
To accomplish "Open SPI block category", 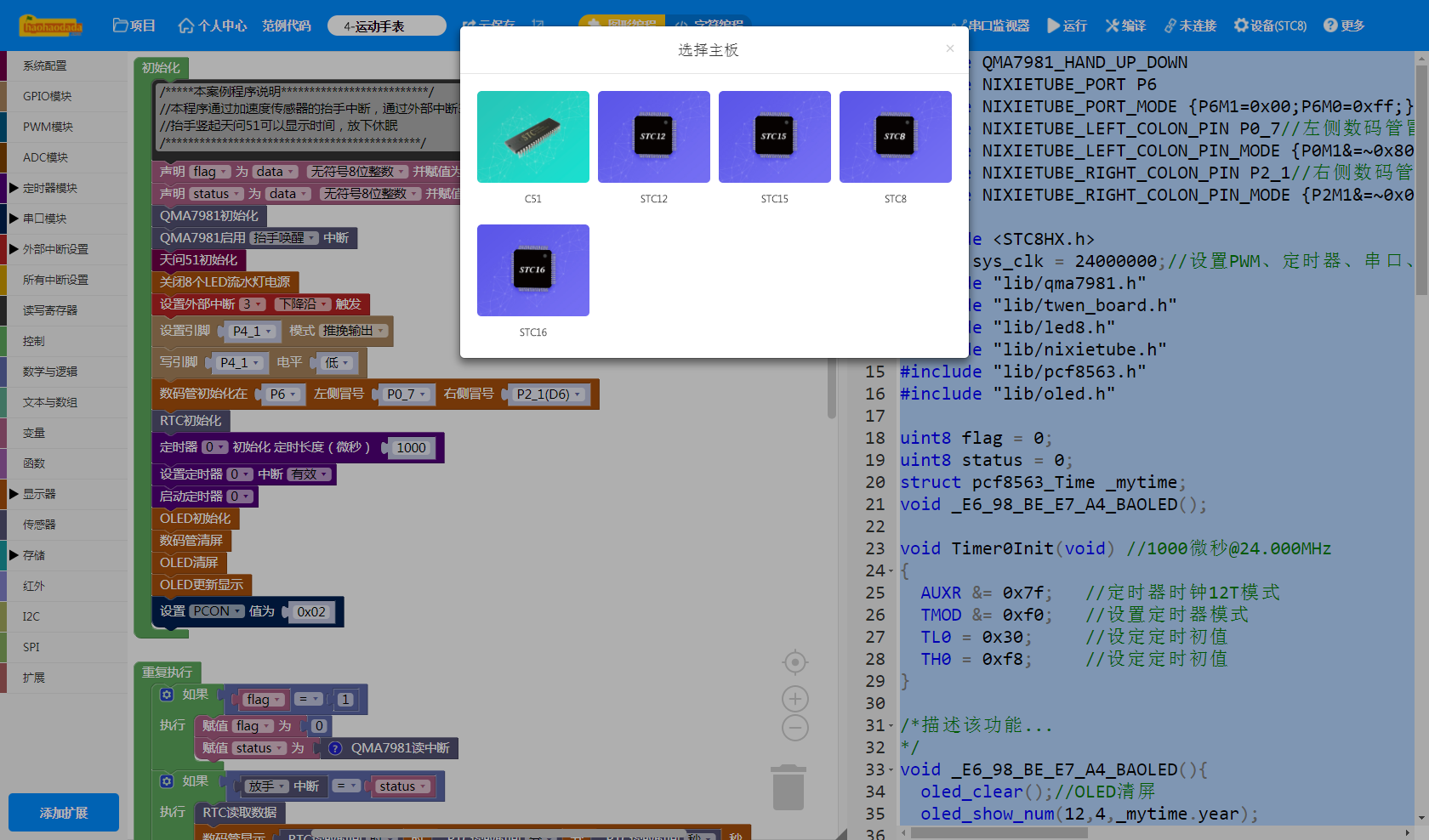I will point(64,647).
